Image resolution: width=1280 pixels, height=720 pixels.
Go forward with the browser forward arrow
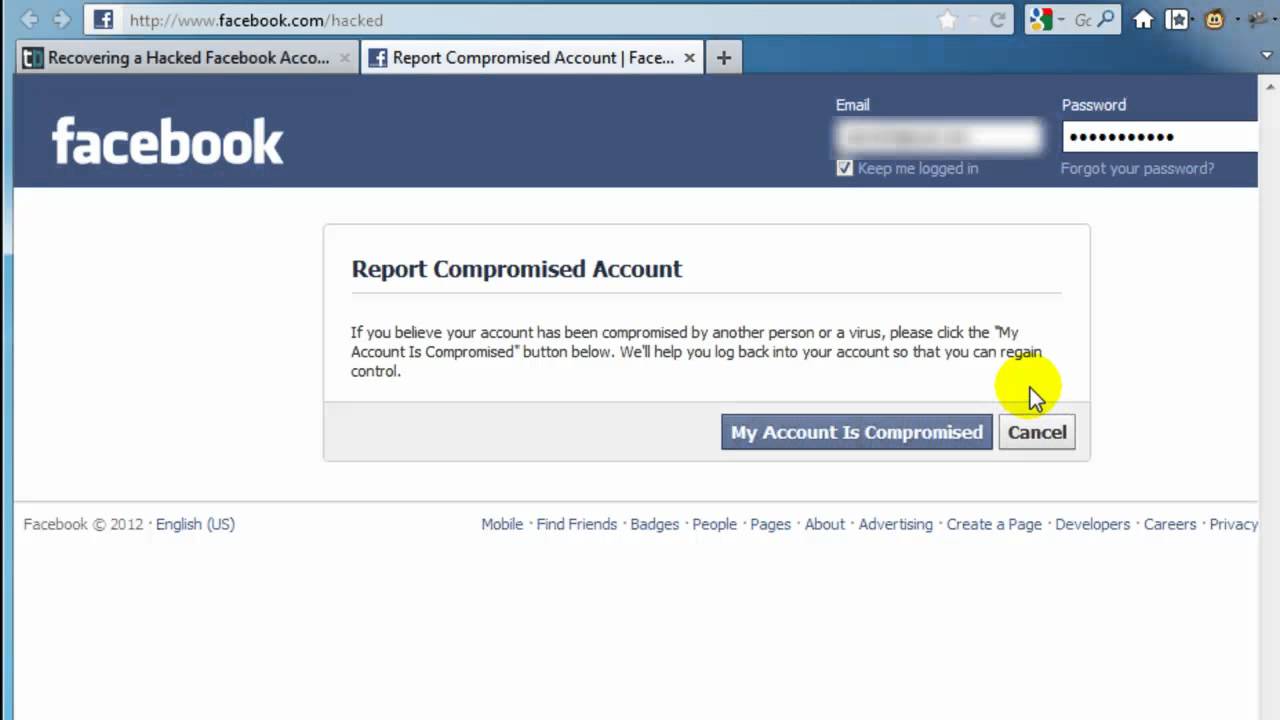[x=62, y=19]
